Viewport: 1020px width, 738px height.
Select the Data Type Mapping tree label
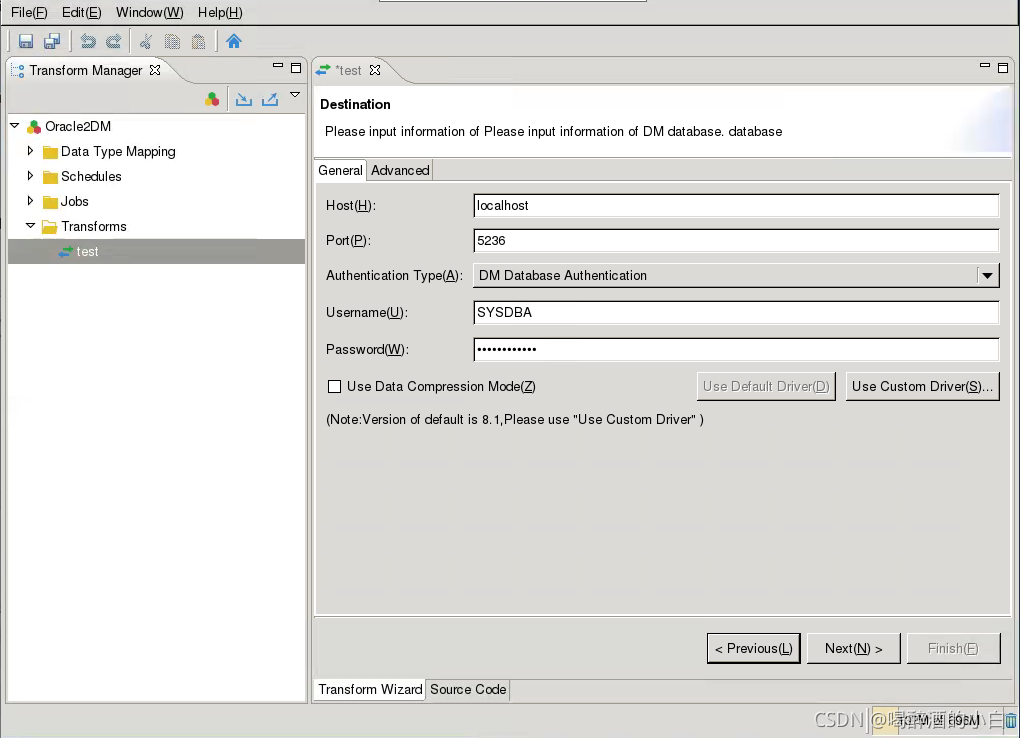118,152
